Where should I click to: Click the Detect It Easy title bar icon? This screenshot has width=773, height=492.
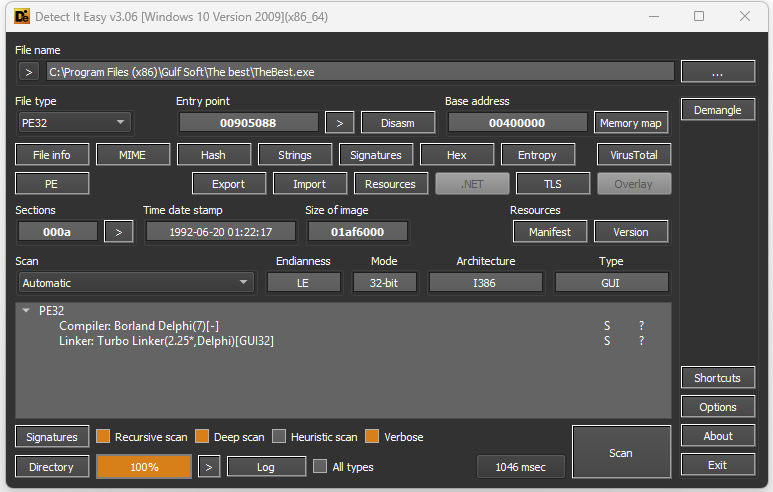click(22, 16)
